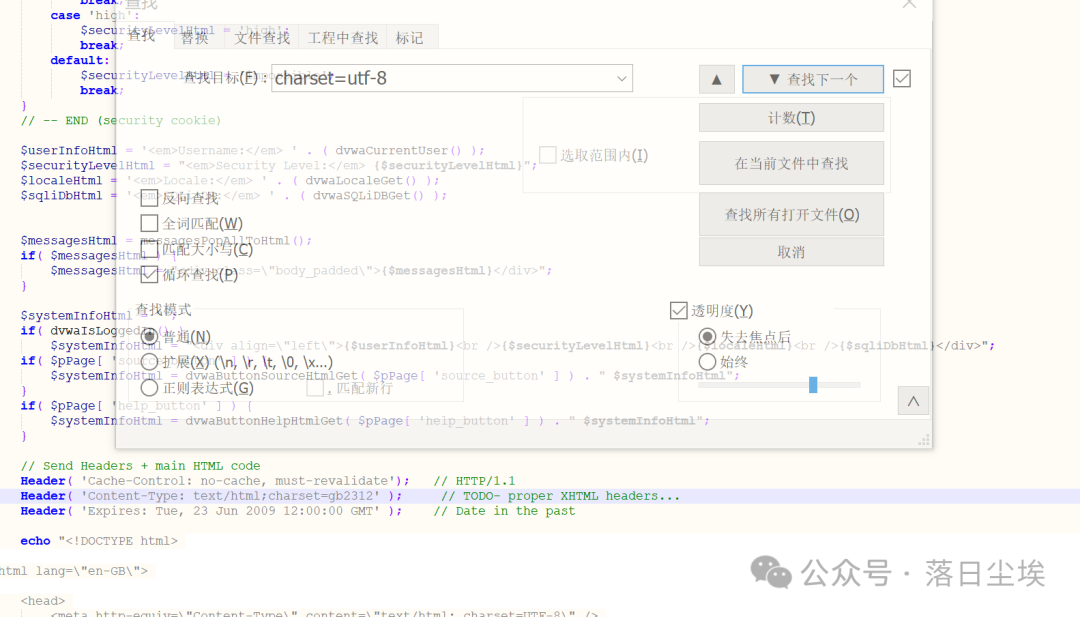The image size is (1080, 617).
Task: Select the 始终 transparency radio
Action: pyautogui.click(x=707, y=362)
